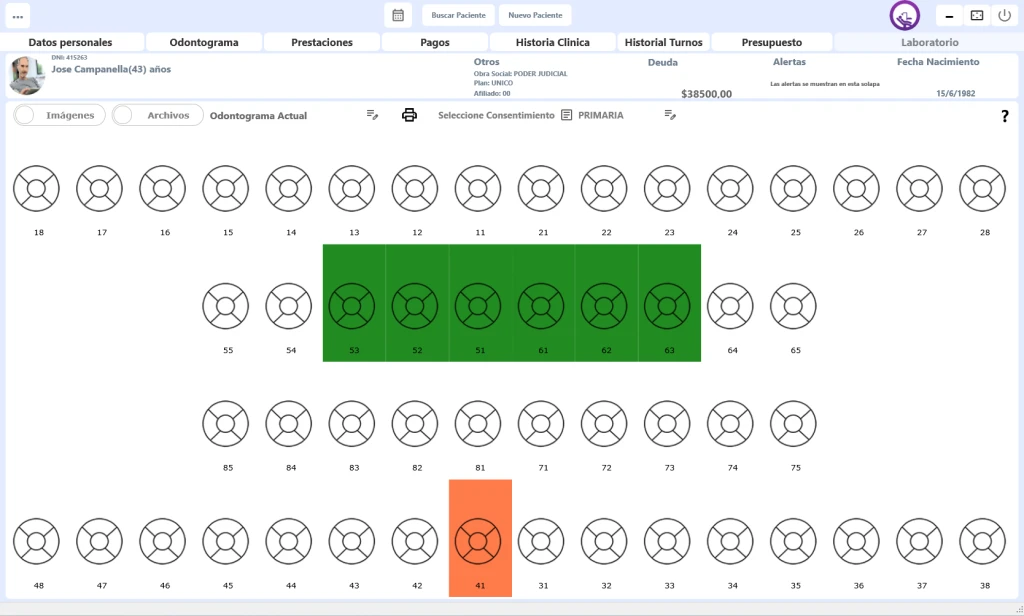Image resolution: width=1024 pixels, height=616 pixels.
Task: Click the Nuevo Paciente button
Action: tap(535, 15)
